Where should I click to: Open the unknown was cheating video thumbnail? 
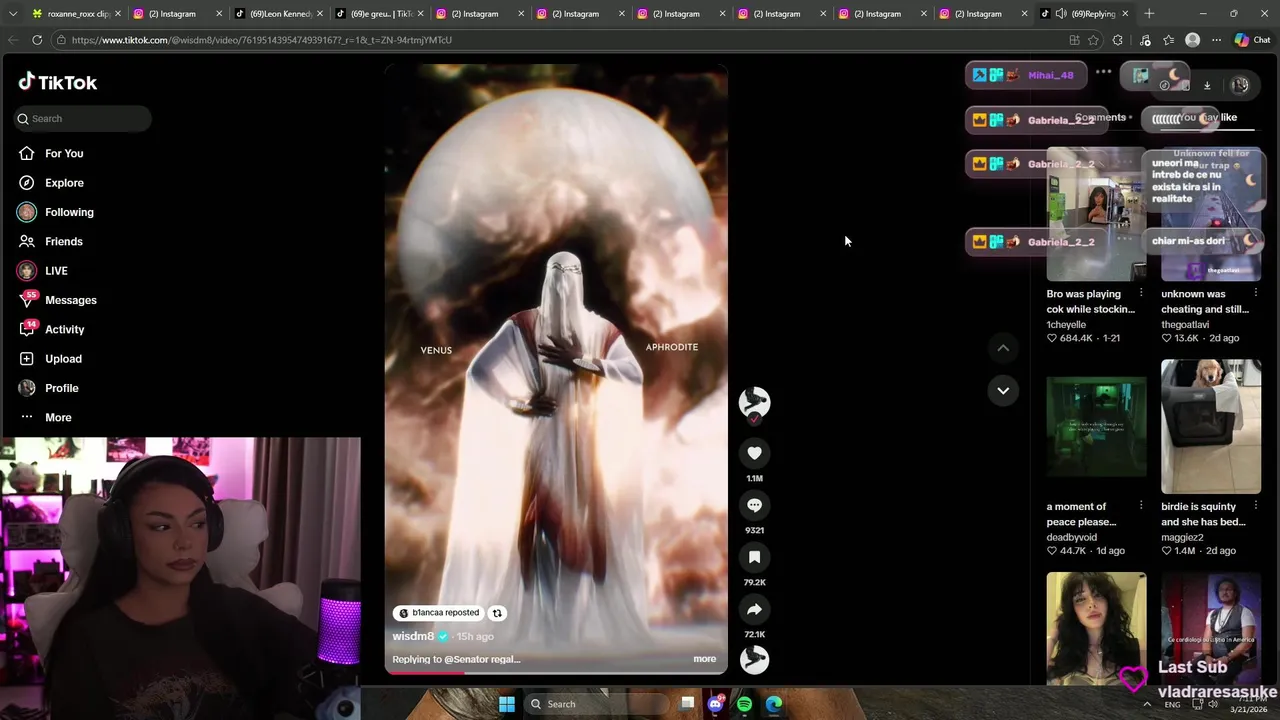tap(1211, 214)
